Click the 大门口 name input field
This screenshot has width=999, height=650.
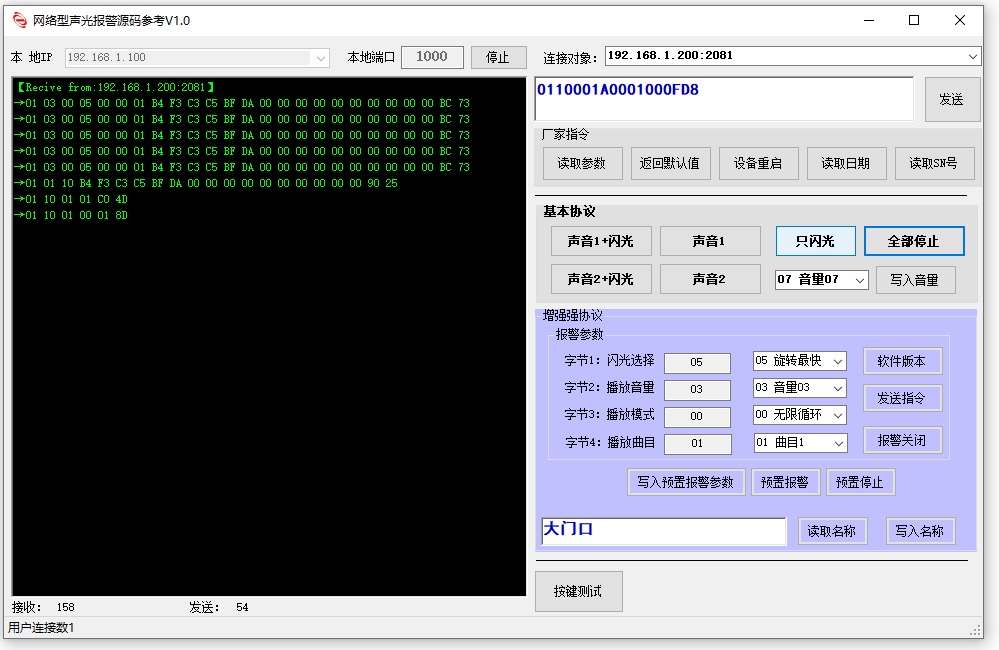[x=662, y=531]
